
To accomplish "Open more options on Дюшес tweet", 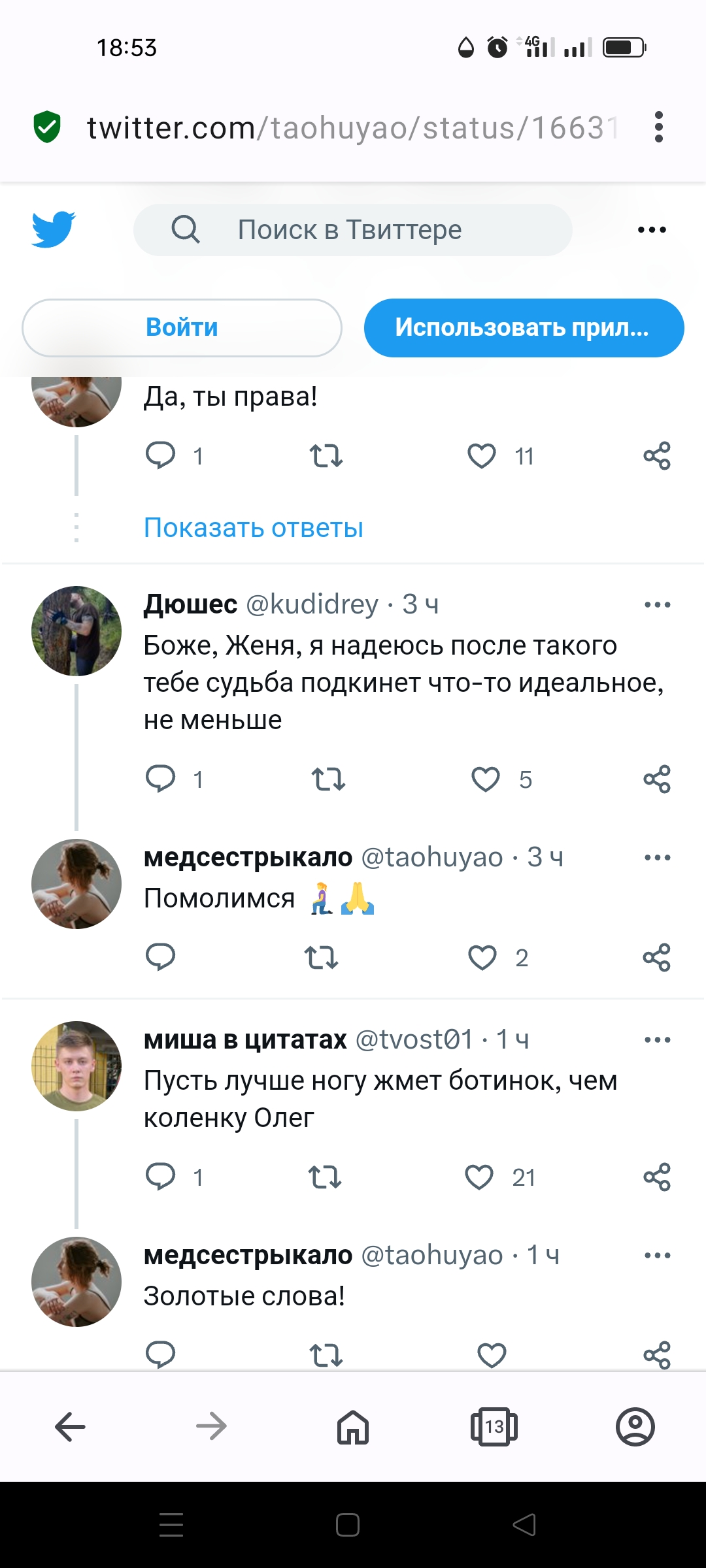I will (657, 605).
